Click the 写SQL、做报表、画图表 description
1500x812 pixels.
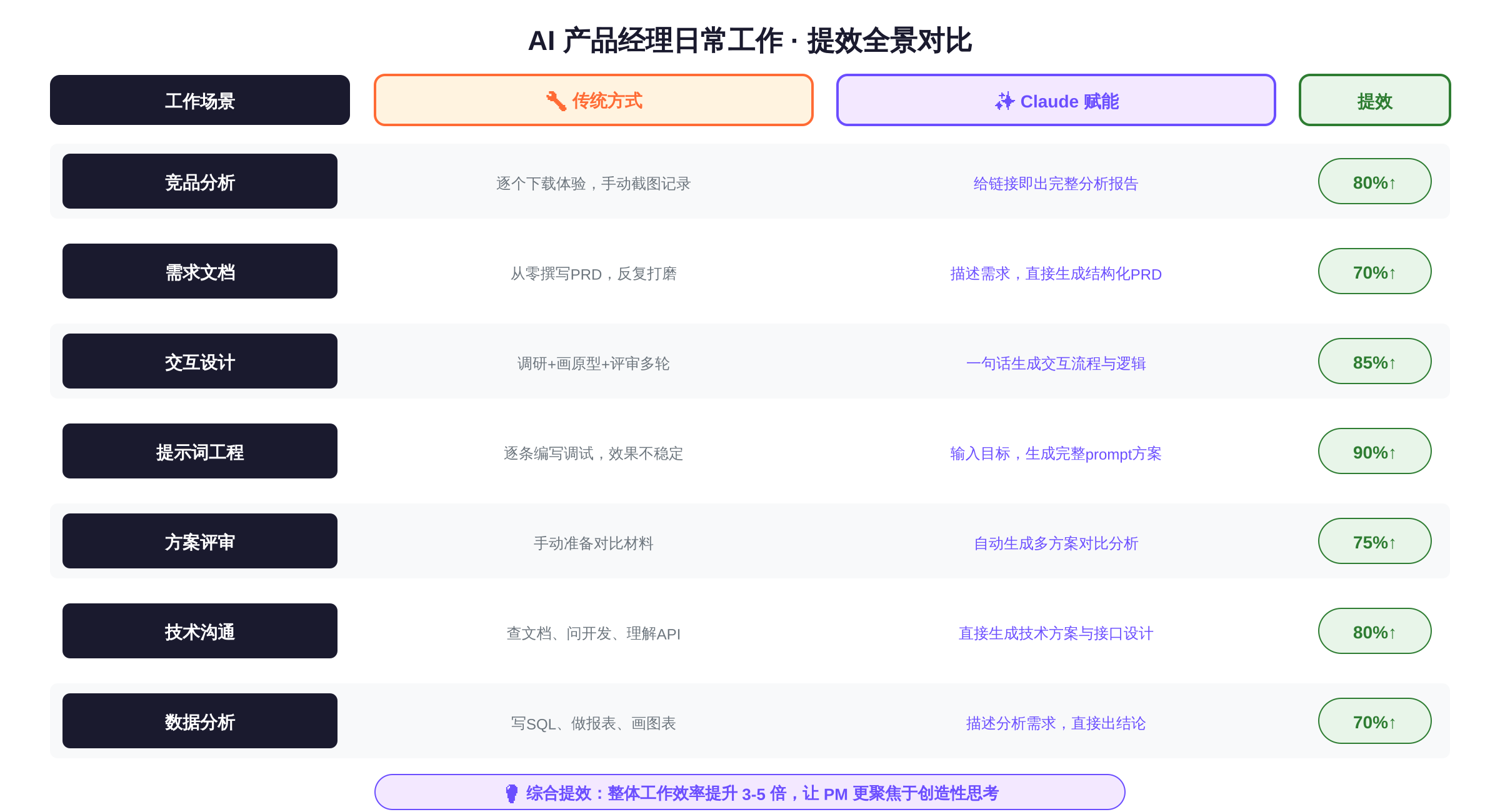click(593, 723)
